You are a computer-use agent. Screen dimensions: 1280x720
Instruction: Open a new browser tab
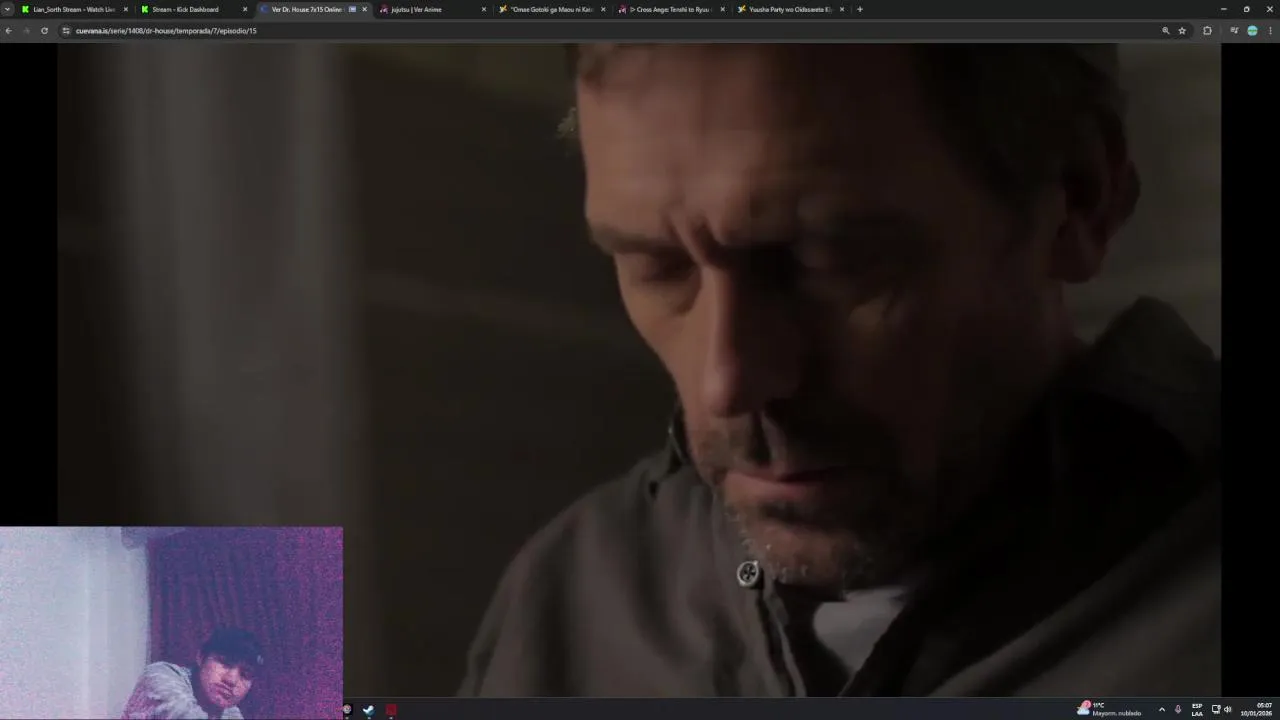(x=859, y=9)
